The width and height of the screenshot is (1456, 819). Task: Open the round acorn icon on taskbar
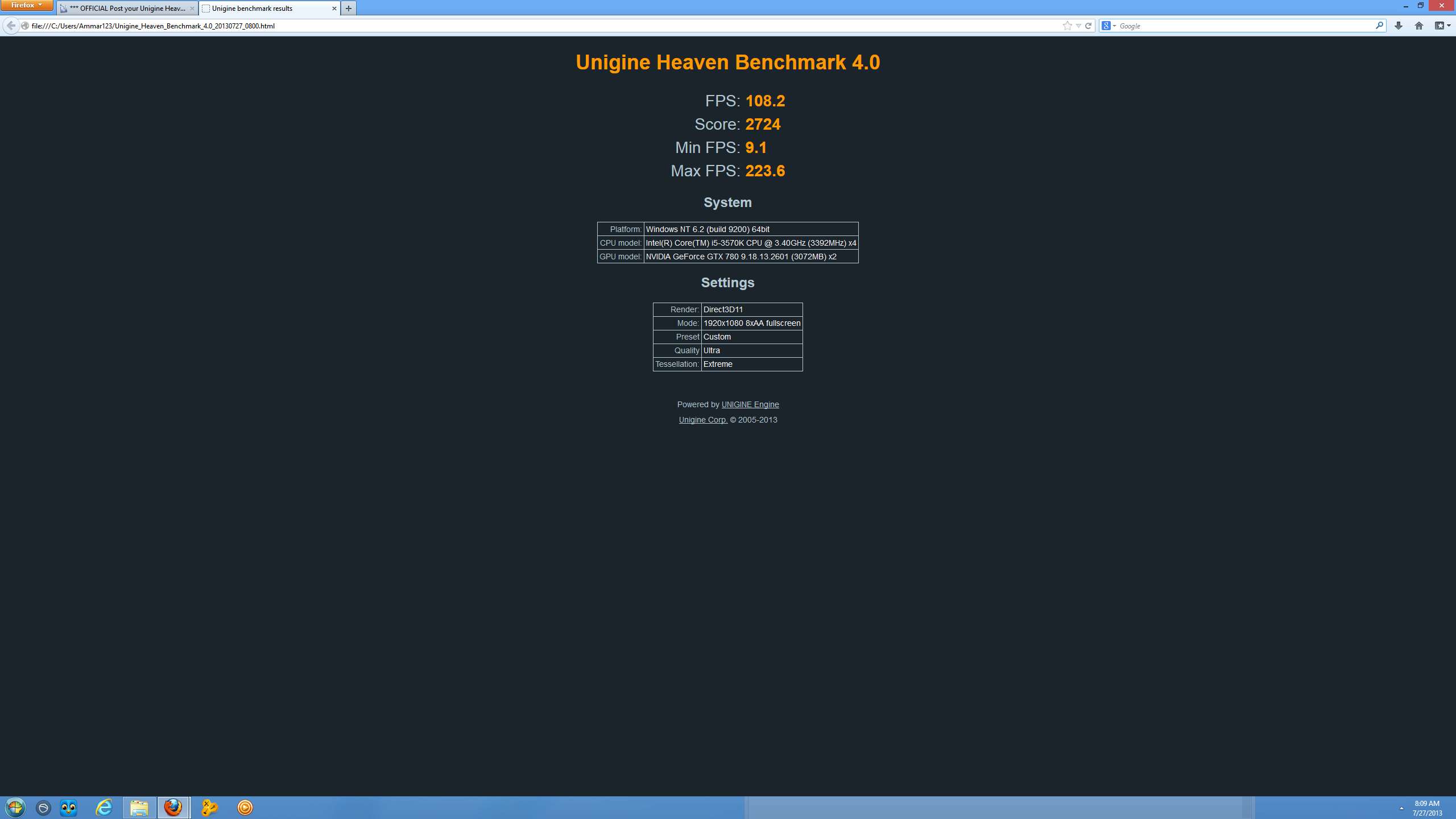pyautogui.click(x=43, y=808)
